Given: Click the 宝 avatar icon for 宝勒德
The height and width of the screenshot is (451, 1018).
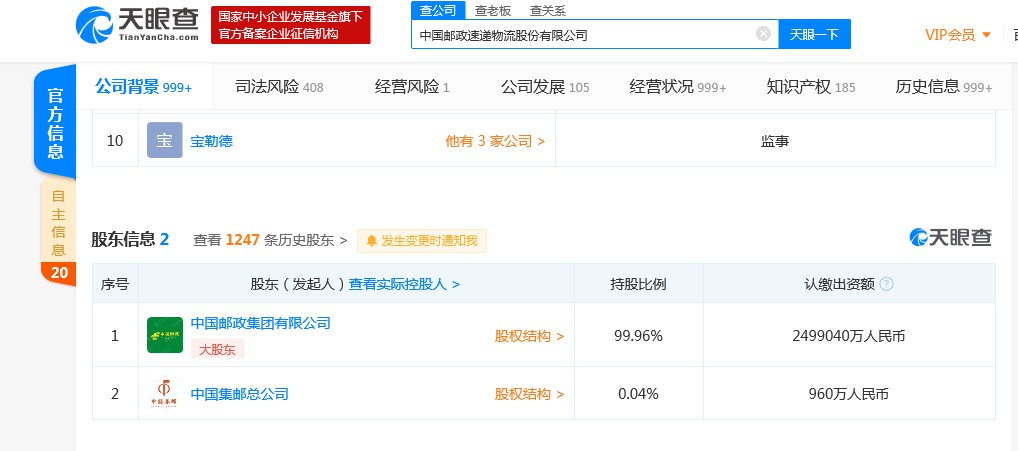Looking at the screenshot, I should (x=165, y=140).
